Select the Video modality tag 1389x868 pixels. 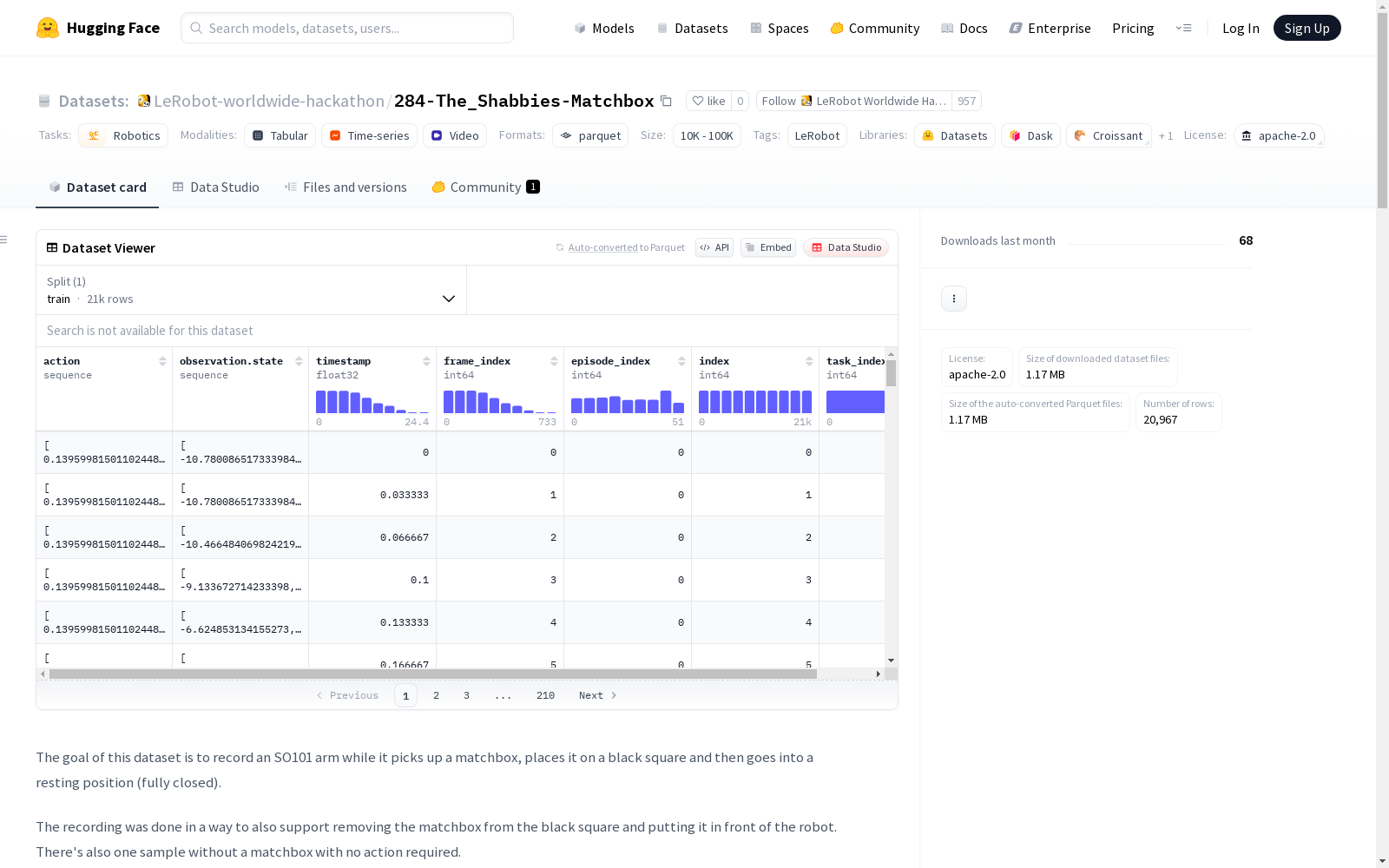pyautogui.click(x=455, y=135)
